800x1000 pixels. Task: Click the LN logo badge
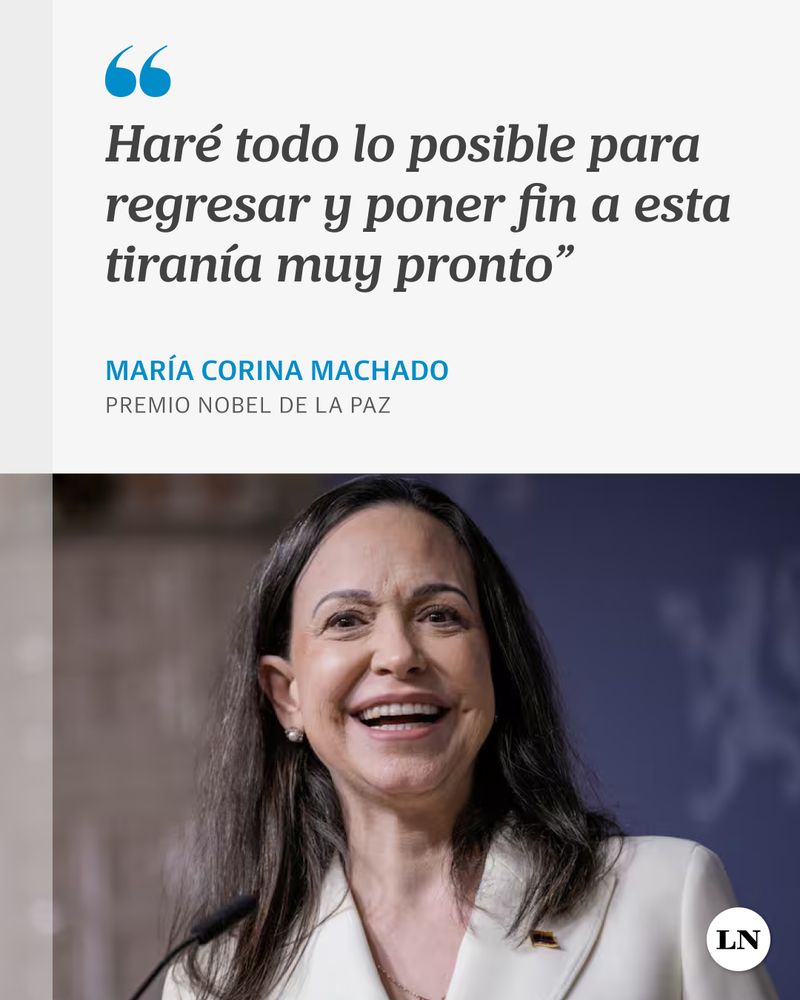coord(738,939)
